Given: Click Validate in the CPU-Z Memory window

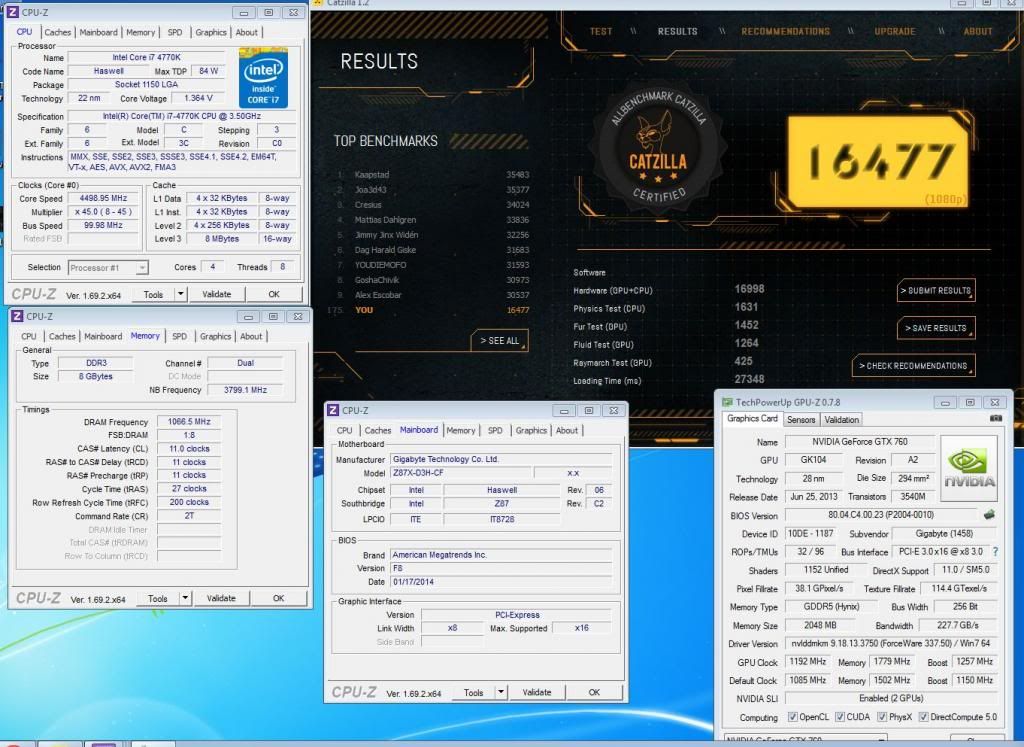Looking at the screenshot, I should tap(221, 598).
